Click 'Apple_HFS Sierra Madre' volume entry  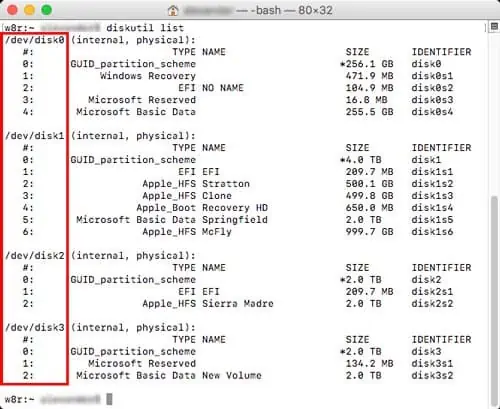click(208, 304)
